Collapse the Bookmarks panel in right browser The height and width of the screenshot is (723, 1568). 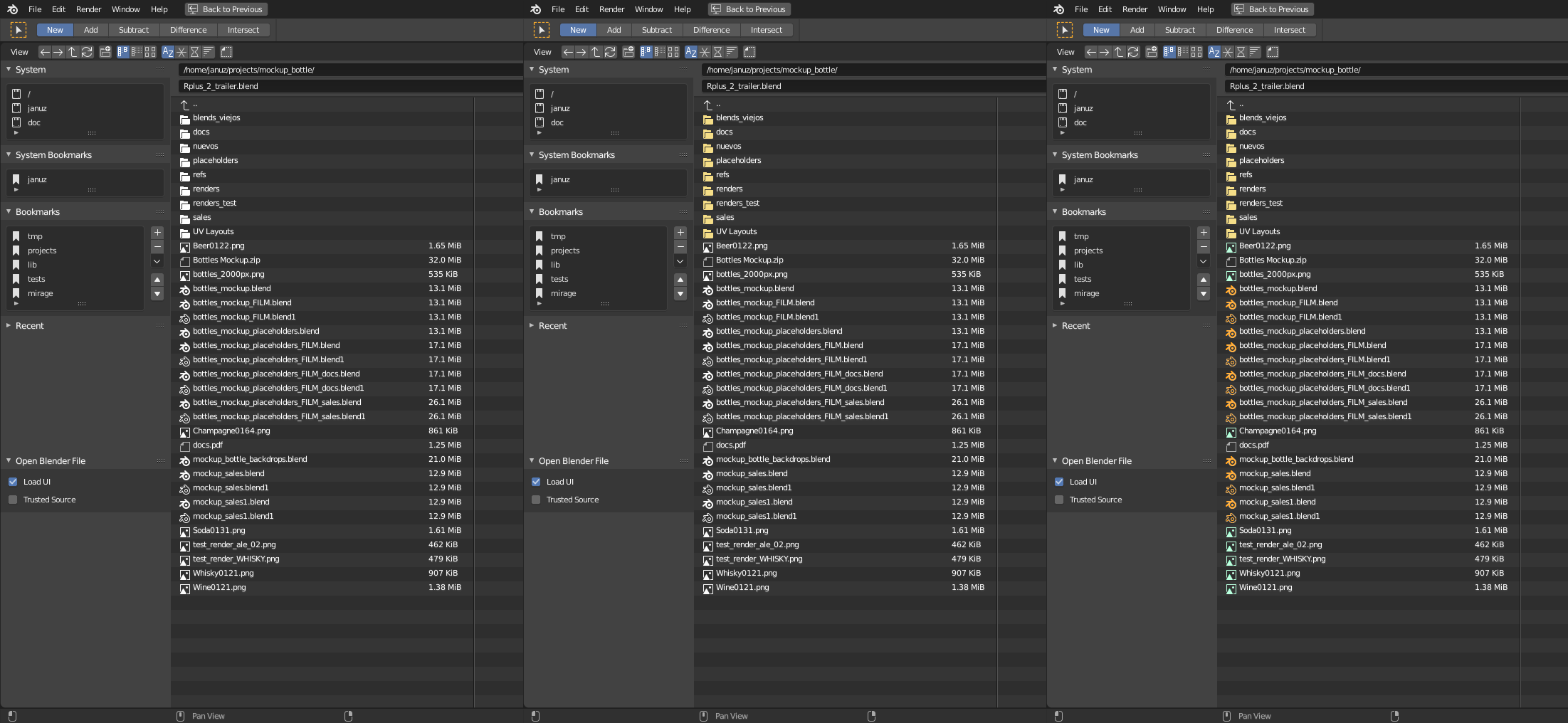(1055, 212)
